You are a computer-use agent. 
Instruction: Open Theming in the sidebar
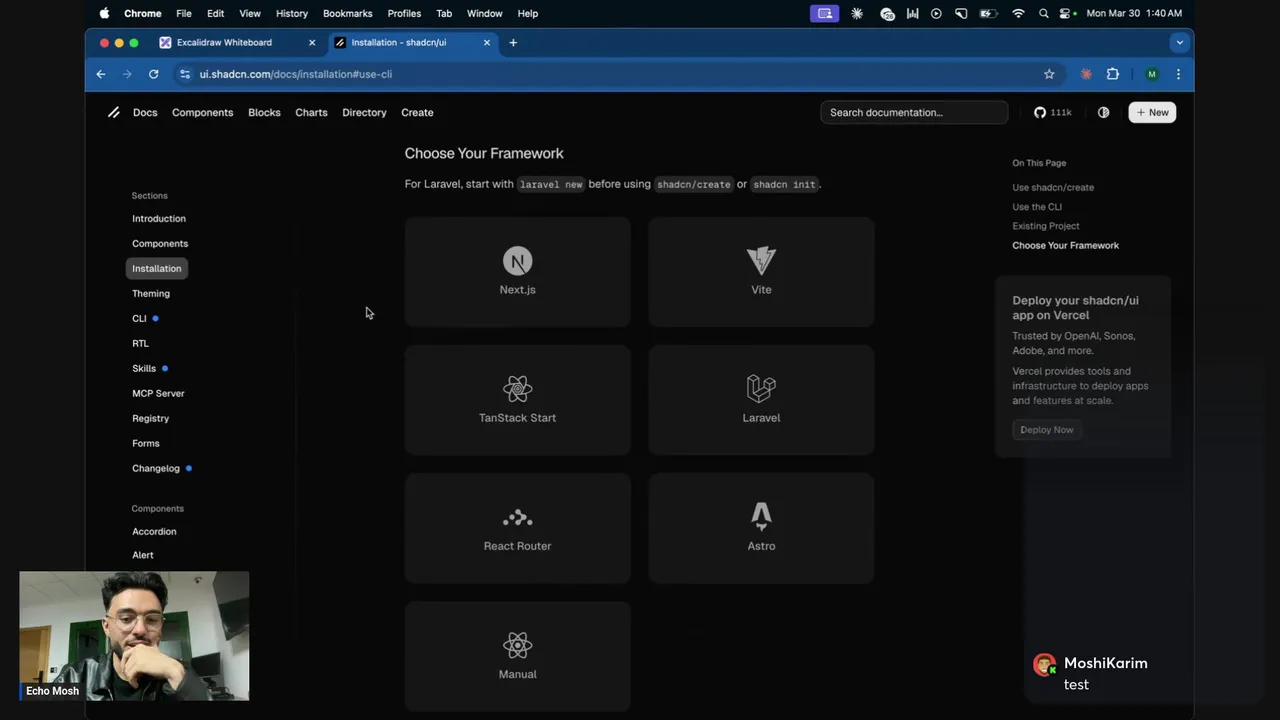pos(151,293)
